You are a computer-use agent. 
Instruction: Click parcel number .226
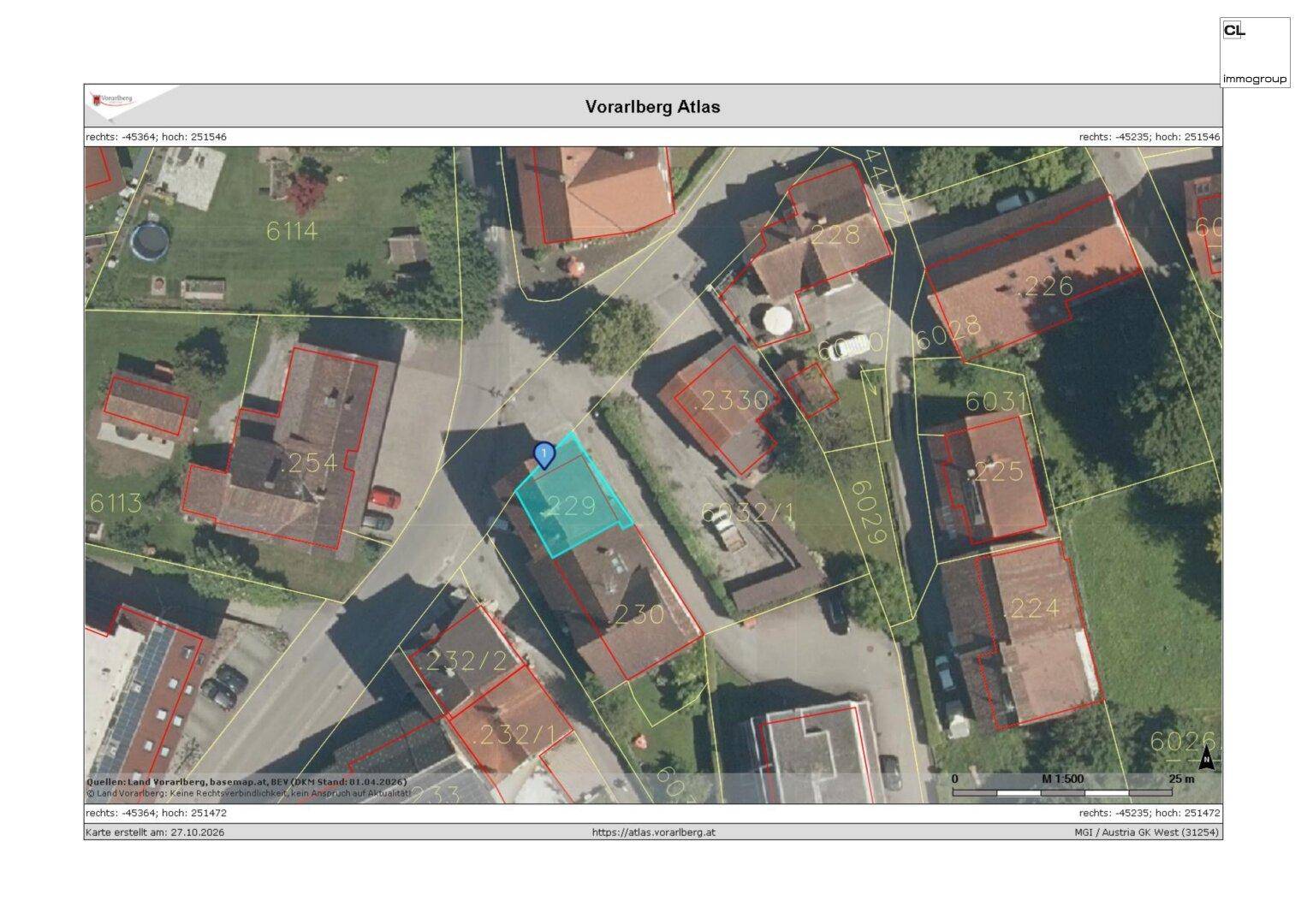coord(1045,287)
